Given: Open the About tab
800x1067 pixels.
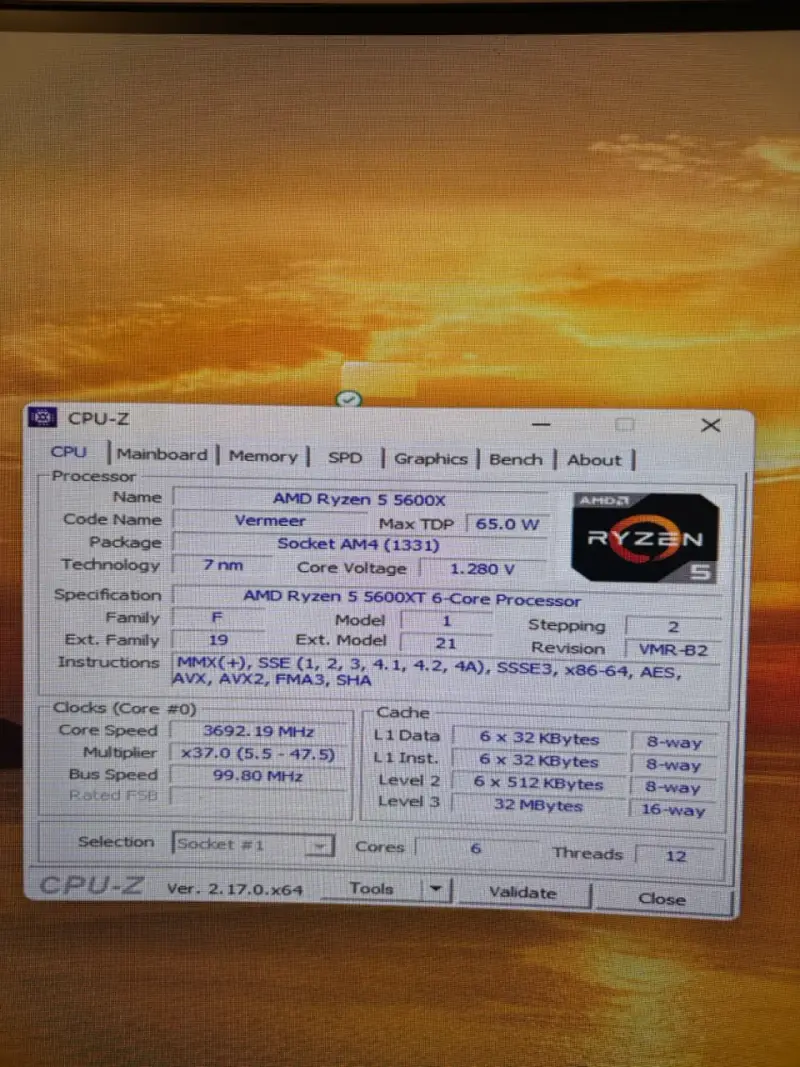Looking at the screenshot, I should (x=594, y=460).
